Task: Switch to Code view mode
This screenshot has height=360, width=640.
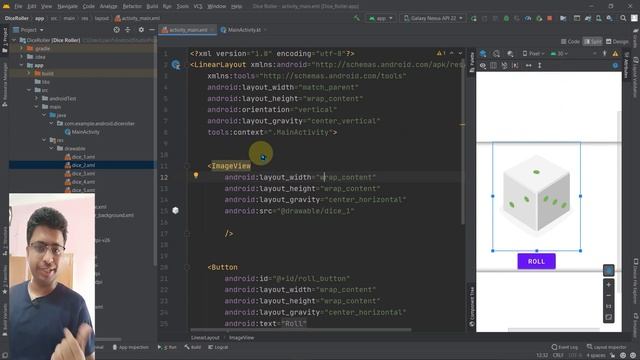Action: coord(570,42)
